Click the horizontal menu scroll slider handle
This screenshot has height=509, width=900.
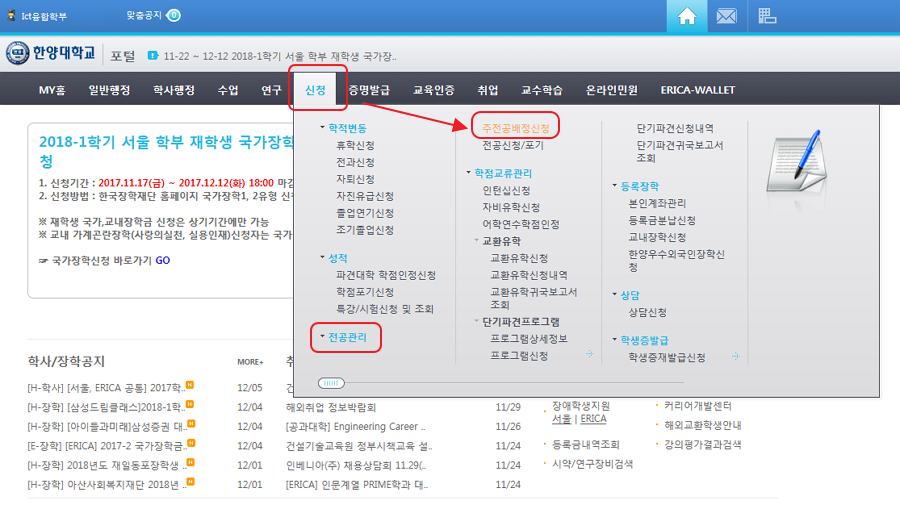(x=330, y=383)
